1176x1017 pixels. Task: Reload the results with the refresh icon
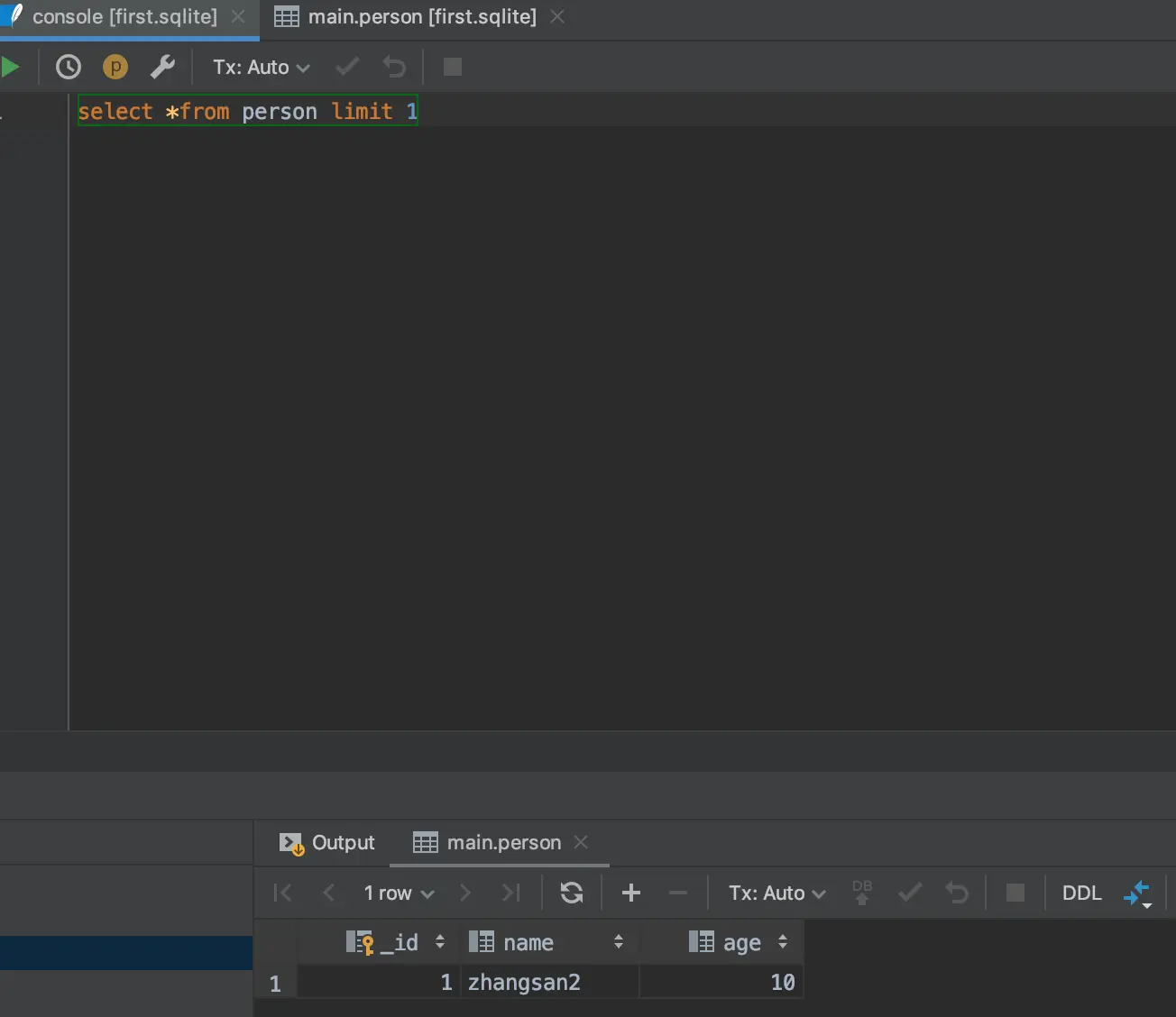click(x=572, y=893)
